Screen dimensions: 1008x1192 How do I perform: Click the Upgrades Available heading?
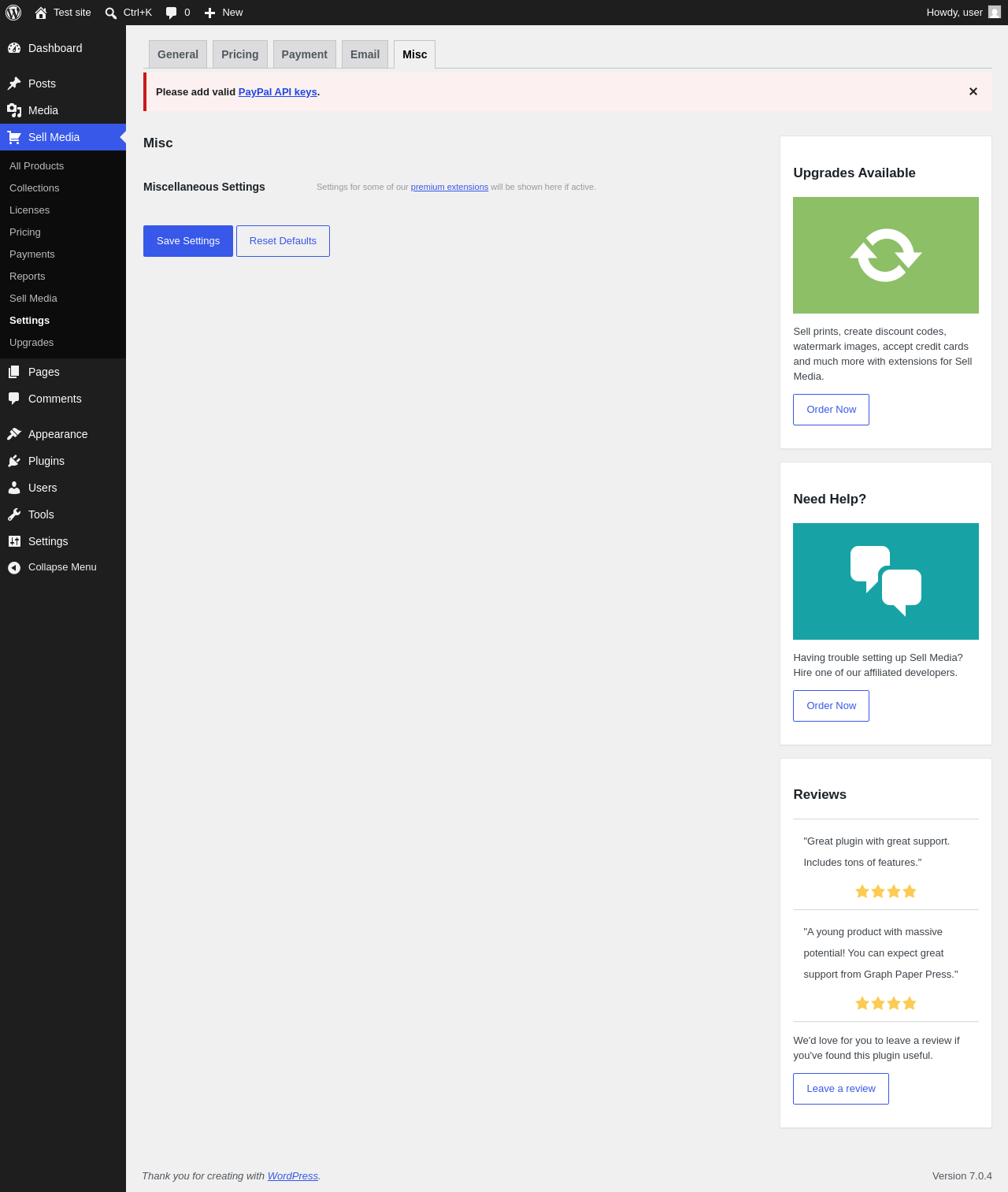pyautogui.click(x=854, y=173)
